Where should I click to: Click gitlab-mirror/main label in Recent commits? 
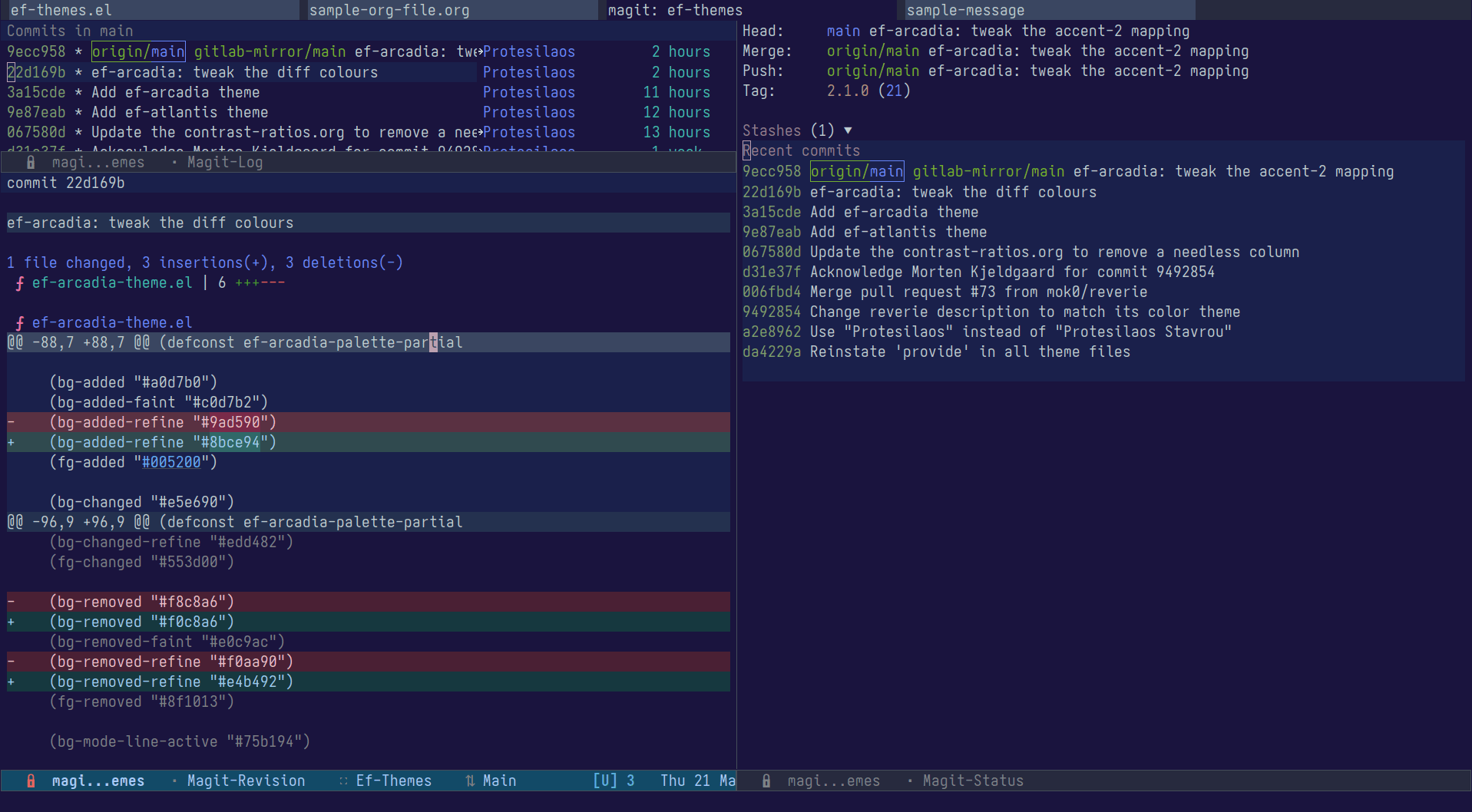(988, 171)
